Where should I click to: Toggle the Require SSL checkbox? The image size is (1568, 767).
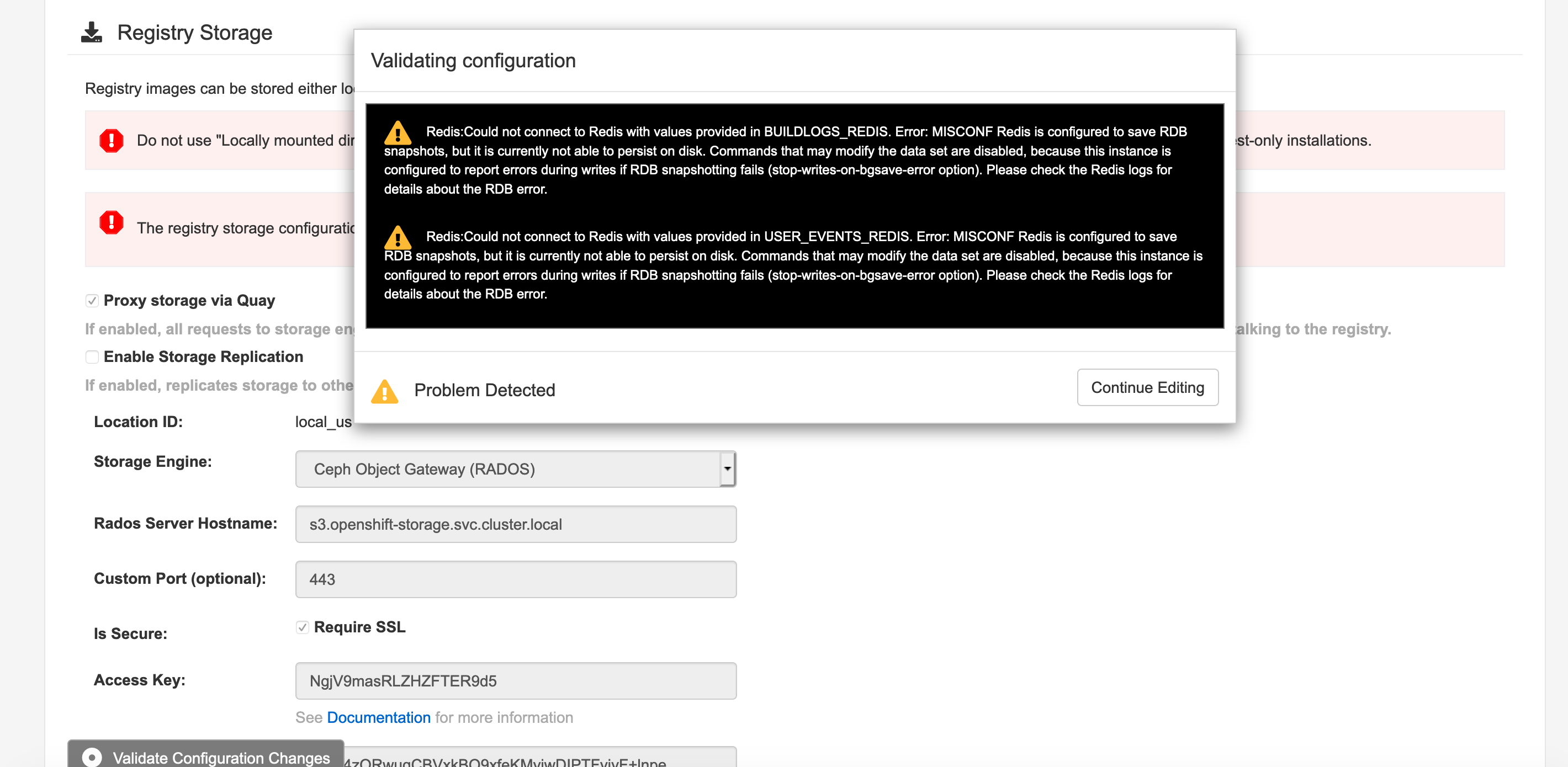pyautogui.click(x=303, y=627)
